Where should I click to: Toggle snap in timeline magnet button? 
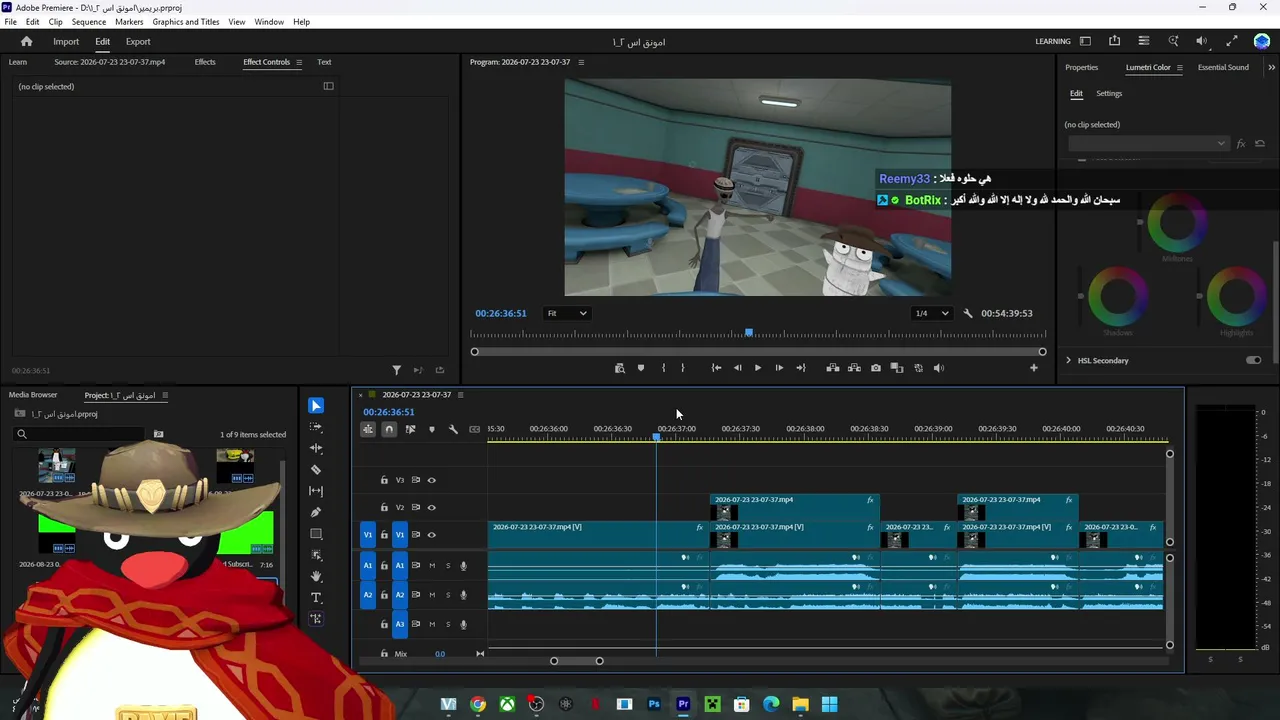point(389,429)
